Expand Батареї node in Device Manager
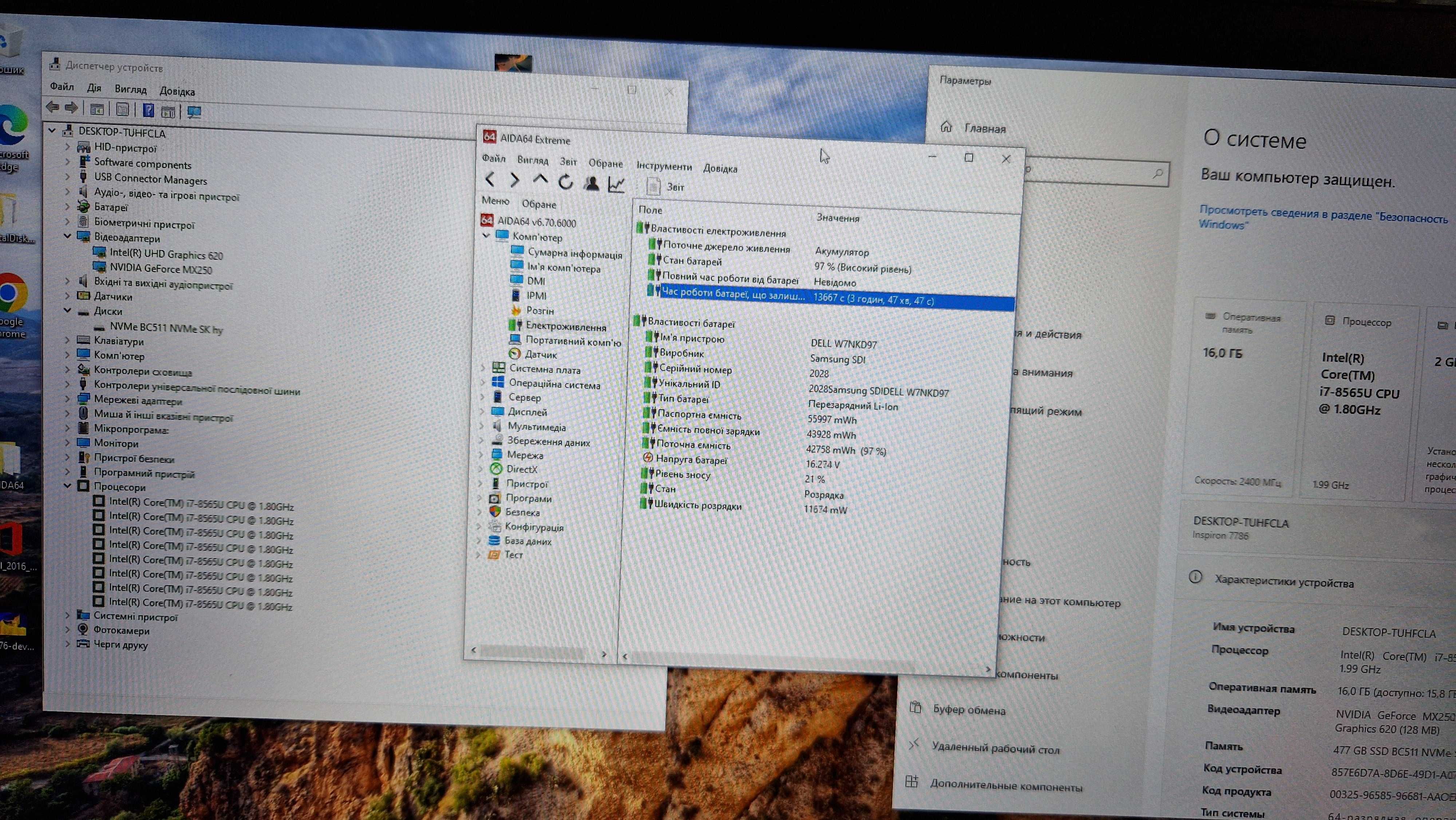Viewport: 1456px width, 820px height. tap(67, 206)
